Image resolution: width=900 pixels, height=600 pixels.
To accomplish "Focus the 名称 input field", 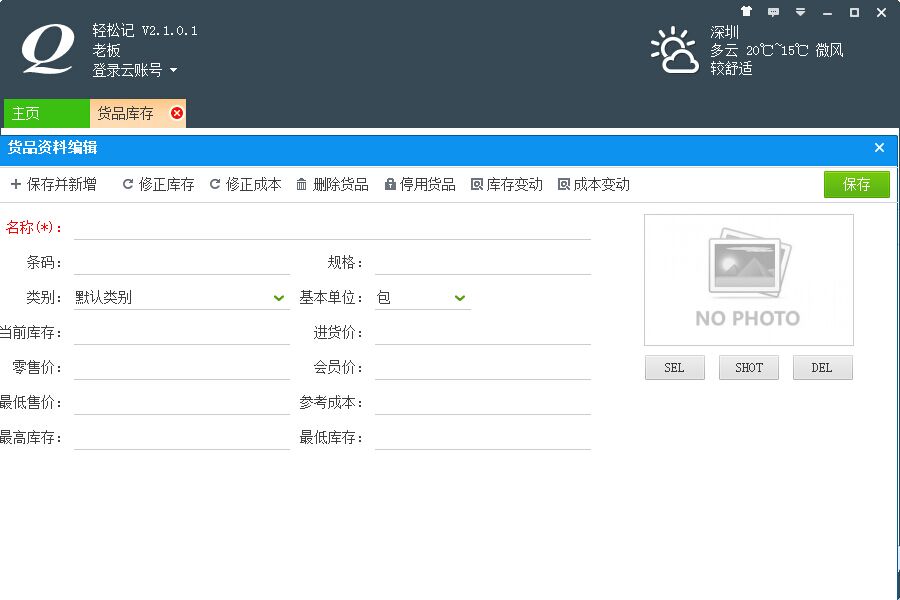I will [332, 227].
